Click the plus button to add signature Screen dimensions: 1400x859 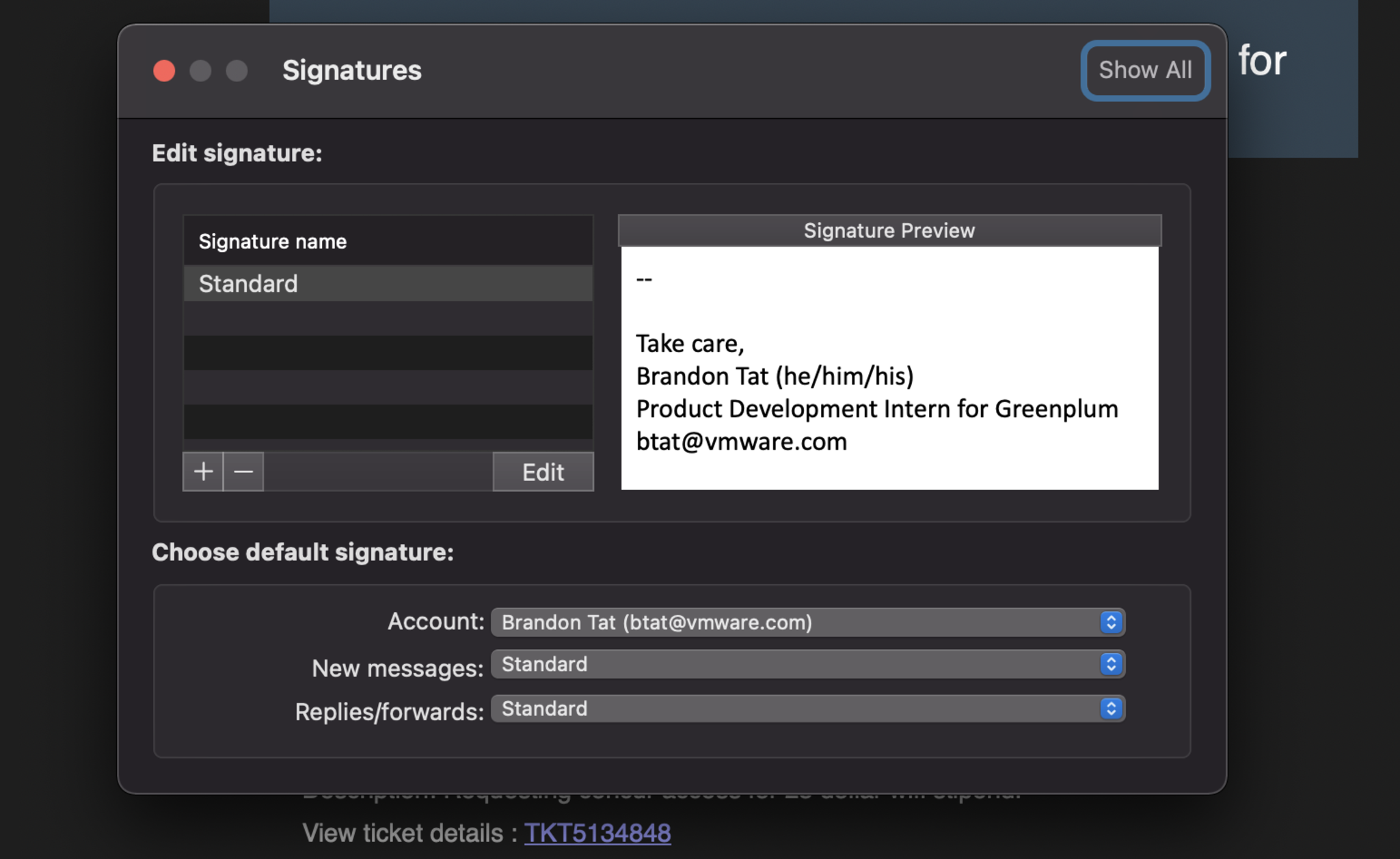point(203,472)
